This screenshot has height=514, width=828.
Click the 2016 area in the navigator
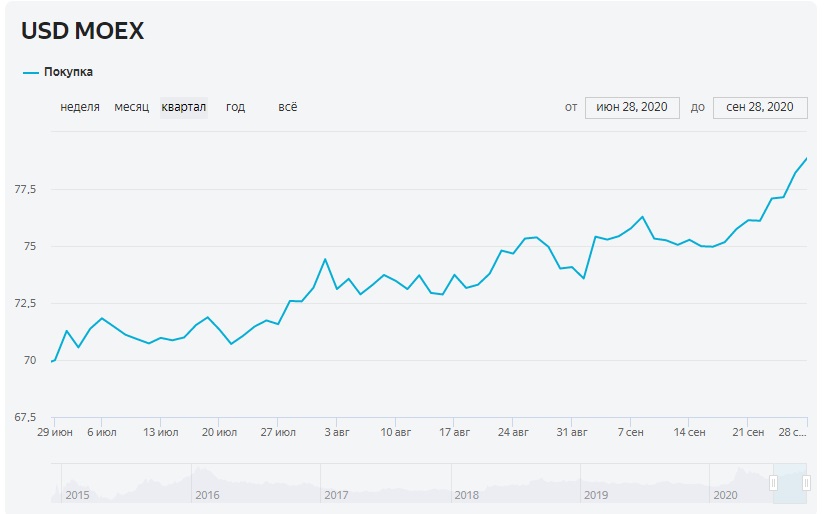(x=207, y=494)
